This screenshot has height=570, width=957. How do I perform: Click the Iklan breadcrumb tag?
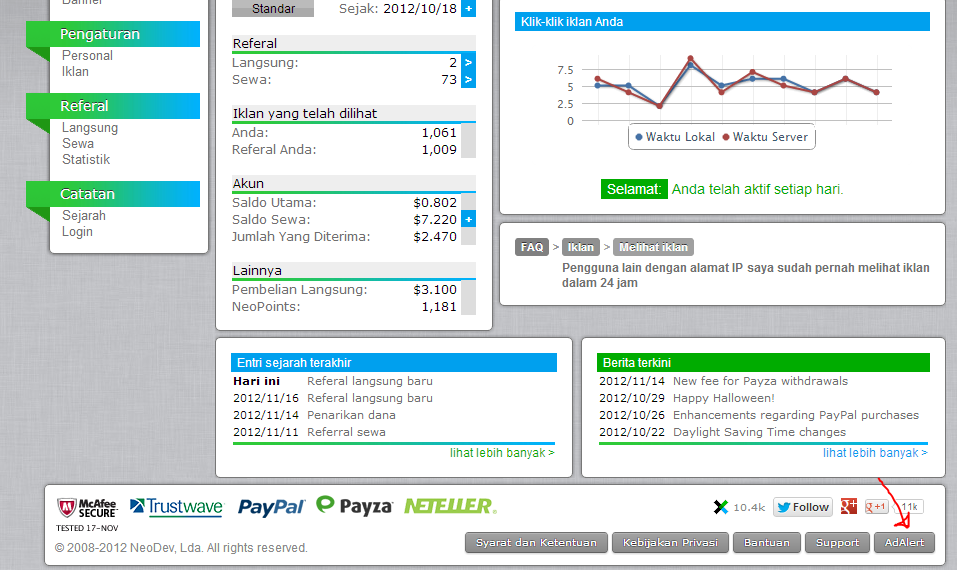point(580,247)
